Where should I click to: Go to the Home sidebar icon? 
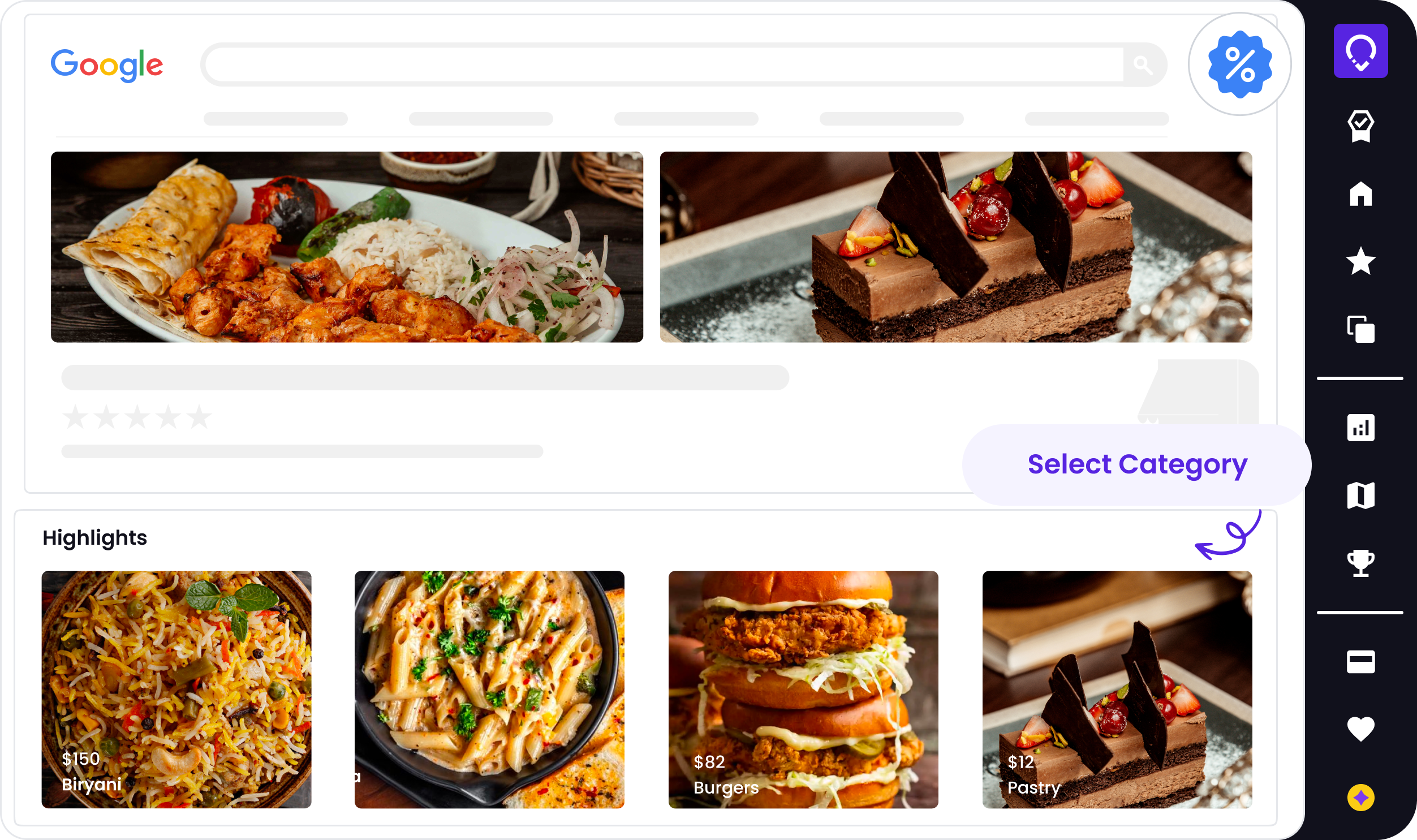(x=1360, y=193)
